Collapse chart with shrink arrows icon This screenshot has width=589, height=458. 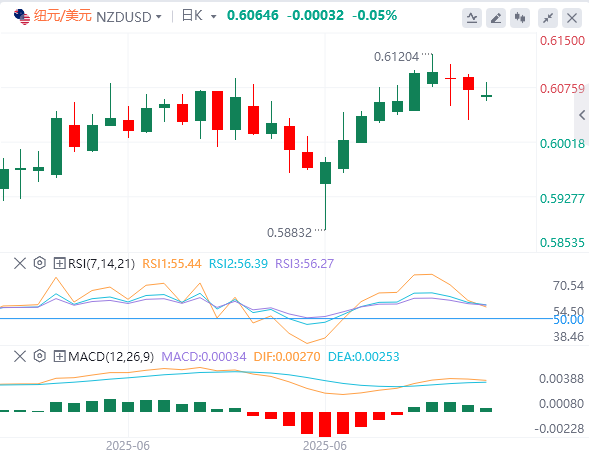[548, 18]
